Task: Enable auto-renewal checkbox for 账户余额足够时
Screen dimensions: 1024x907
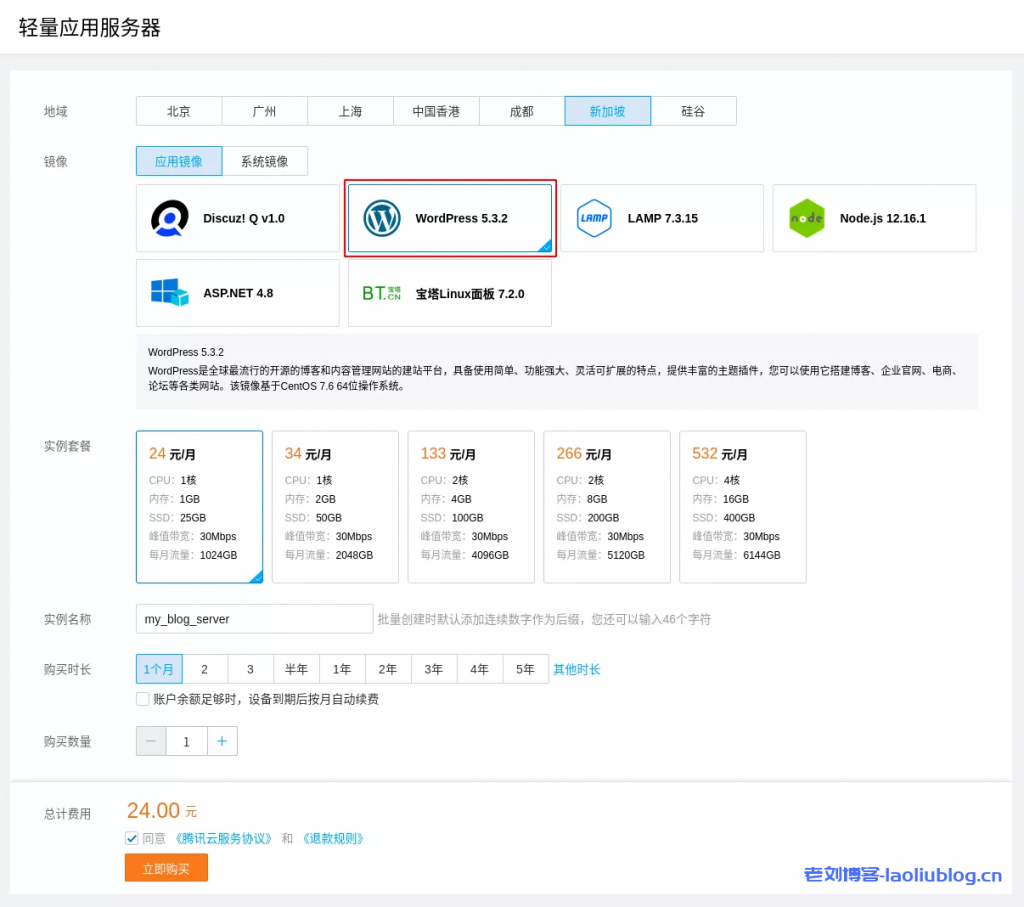Action: 143,699
